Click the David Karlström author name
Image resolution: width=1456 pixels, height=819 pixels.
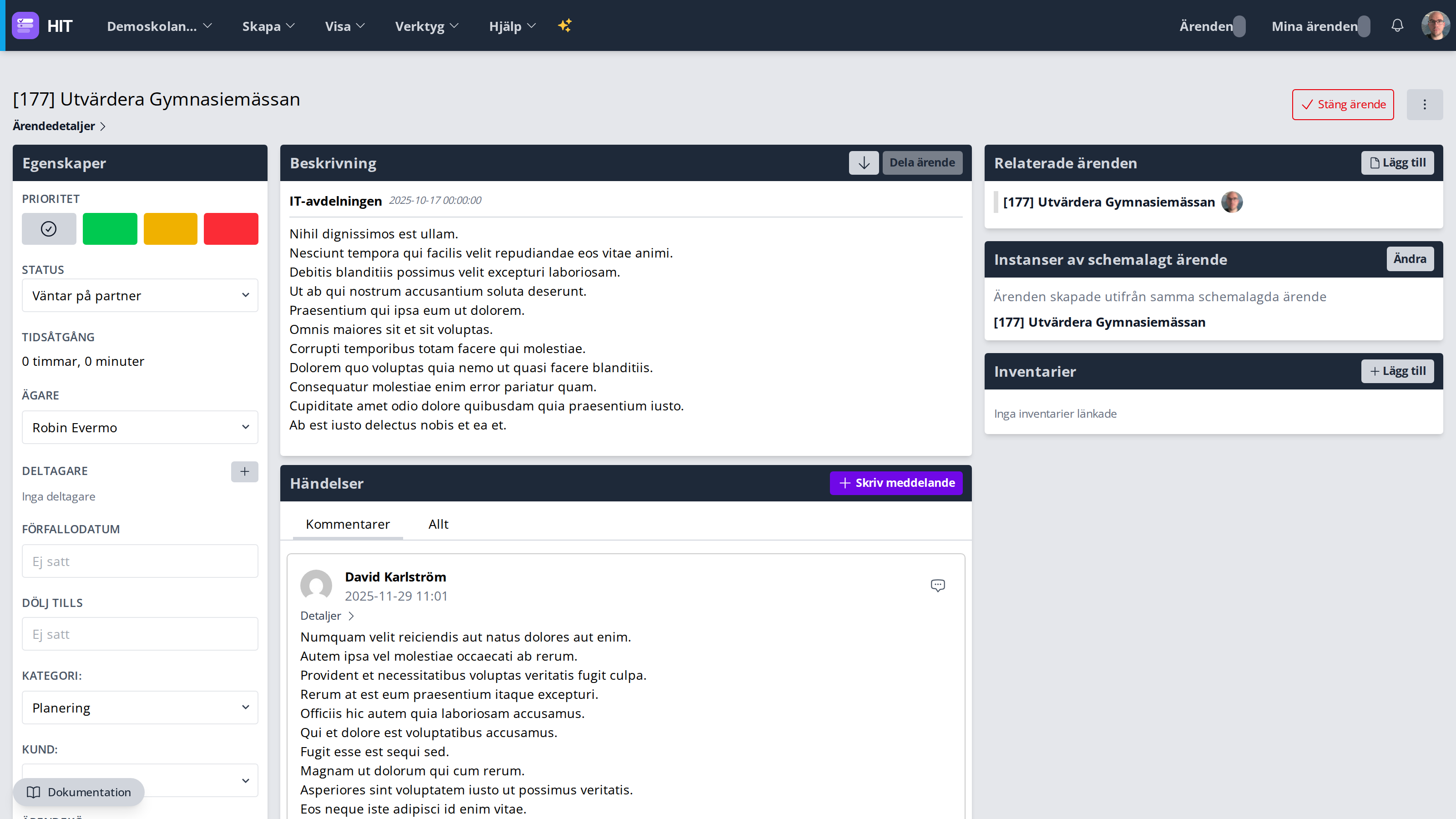(396, 577)
